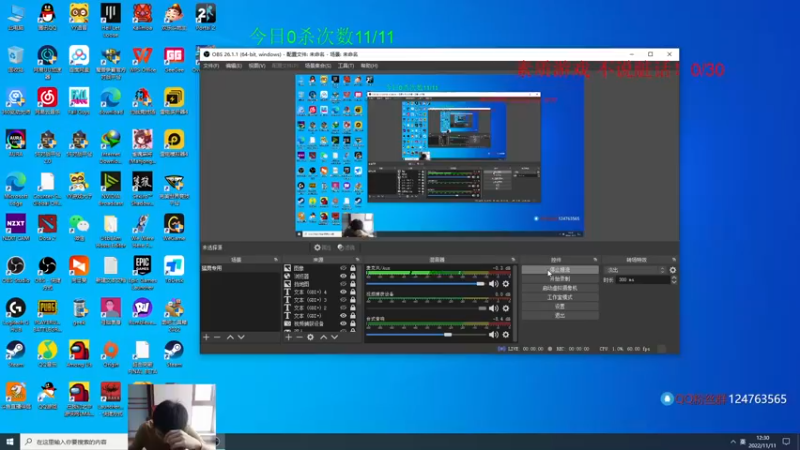Open ToDesk desktop shortcut
The height and width of the screenshot is (450, 800).
(174, 270)
